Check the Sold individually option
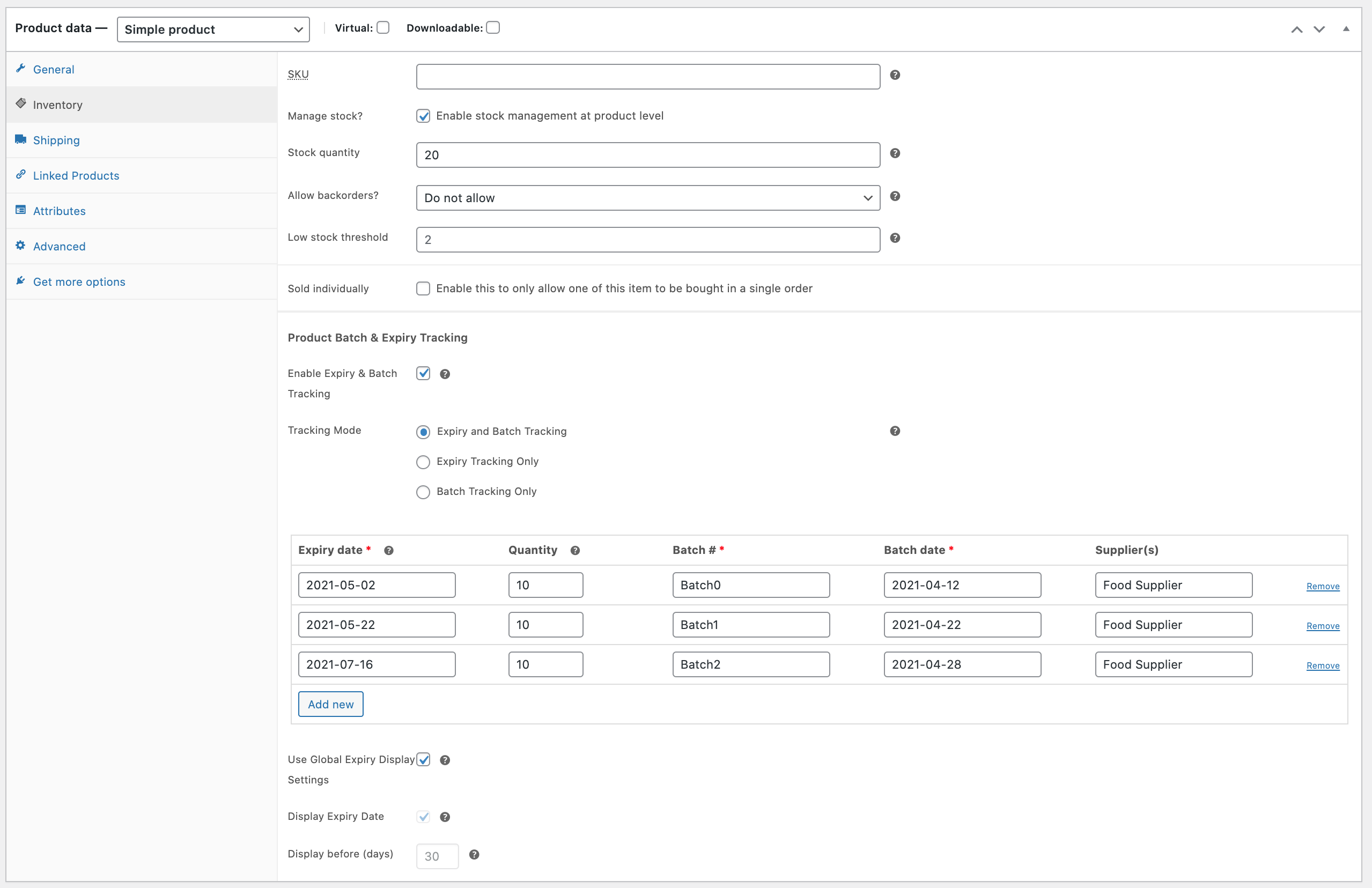The width and height of the screenshot is (1372, 888). pyautogui.click(x=423, y=288)
